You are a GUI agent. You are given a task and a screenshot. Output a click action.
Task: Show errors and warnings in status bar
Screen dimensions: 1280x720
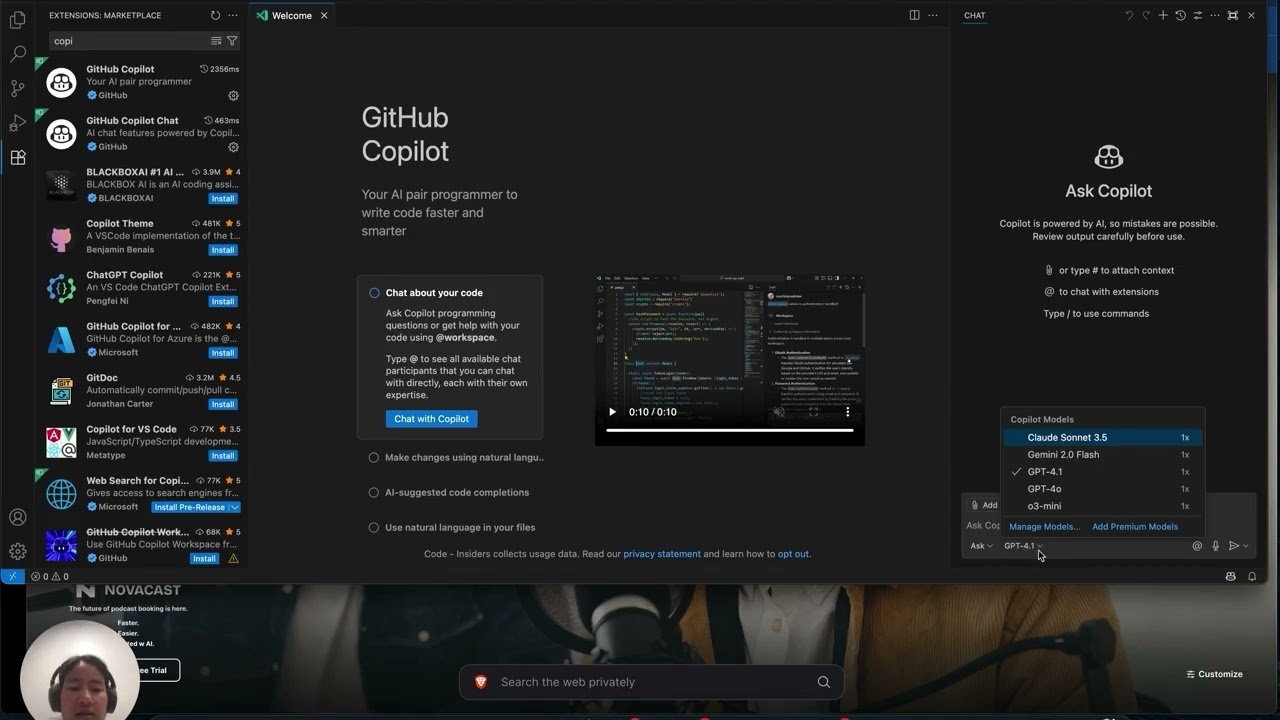[x=50, y=576]
